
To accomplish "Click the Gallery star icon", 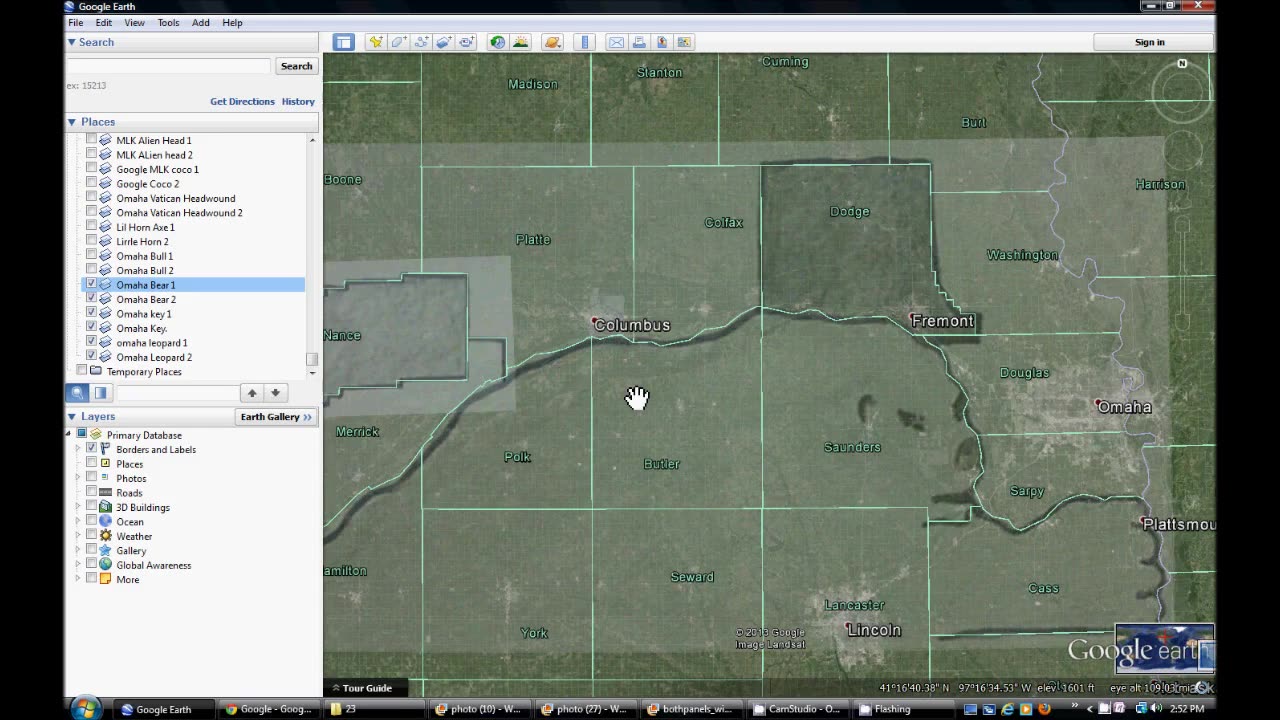I will click(105, 550).
